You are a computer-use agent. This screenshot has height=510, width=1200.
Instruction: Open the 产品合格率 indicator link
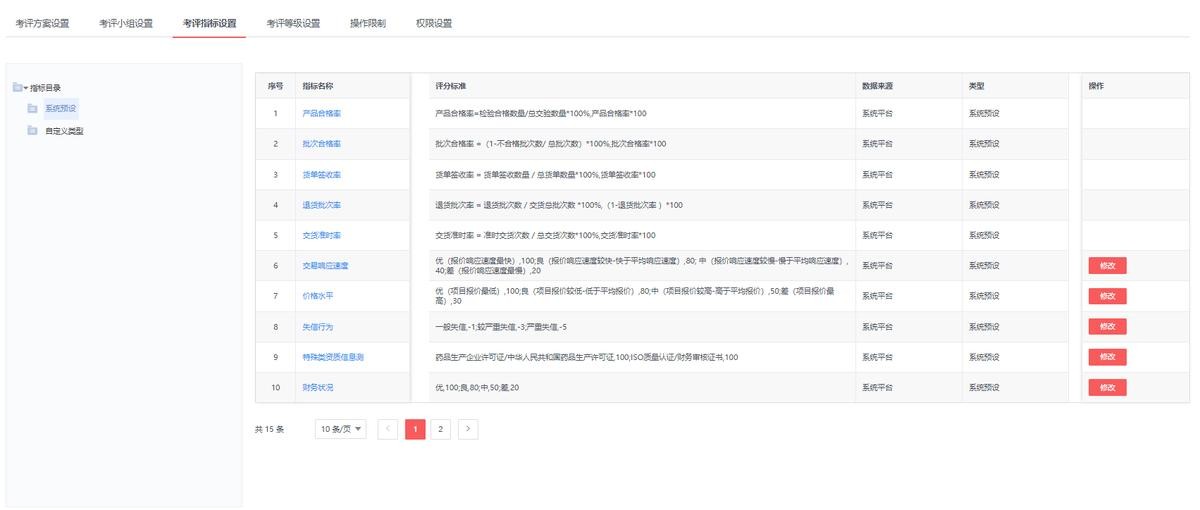[x=321, y=114]
